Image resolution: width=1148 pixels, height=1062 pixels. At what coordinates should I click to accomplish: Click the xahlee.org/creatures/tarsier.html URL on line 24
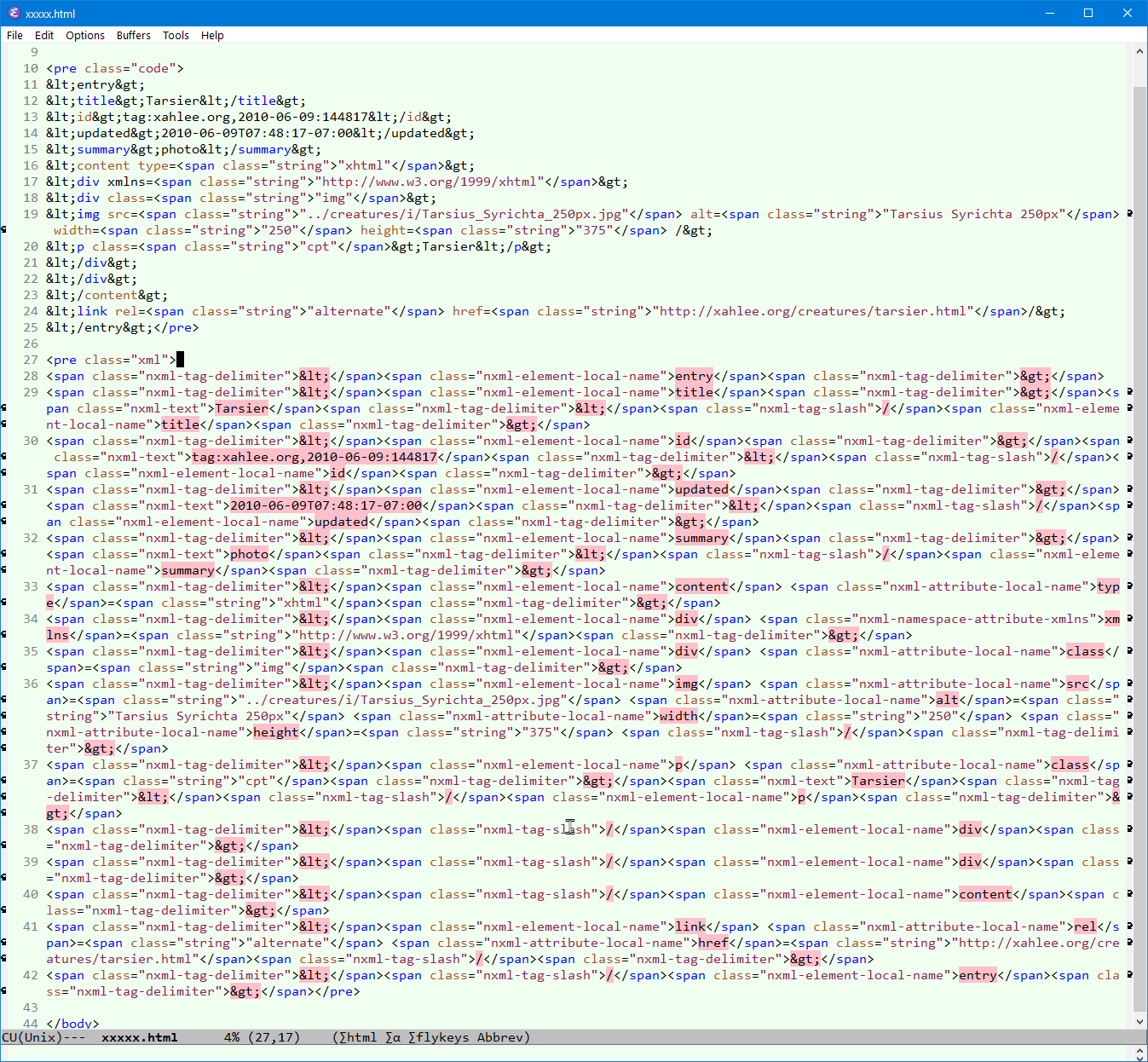(x=813, y=311)
